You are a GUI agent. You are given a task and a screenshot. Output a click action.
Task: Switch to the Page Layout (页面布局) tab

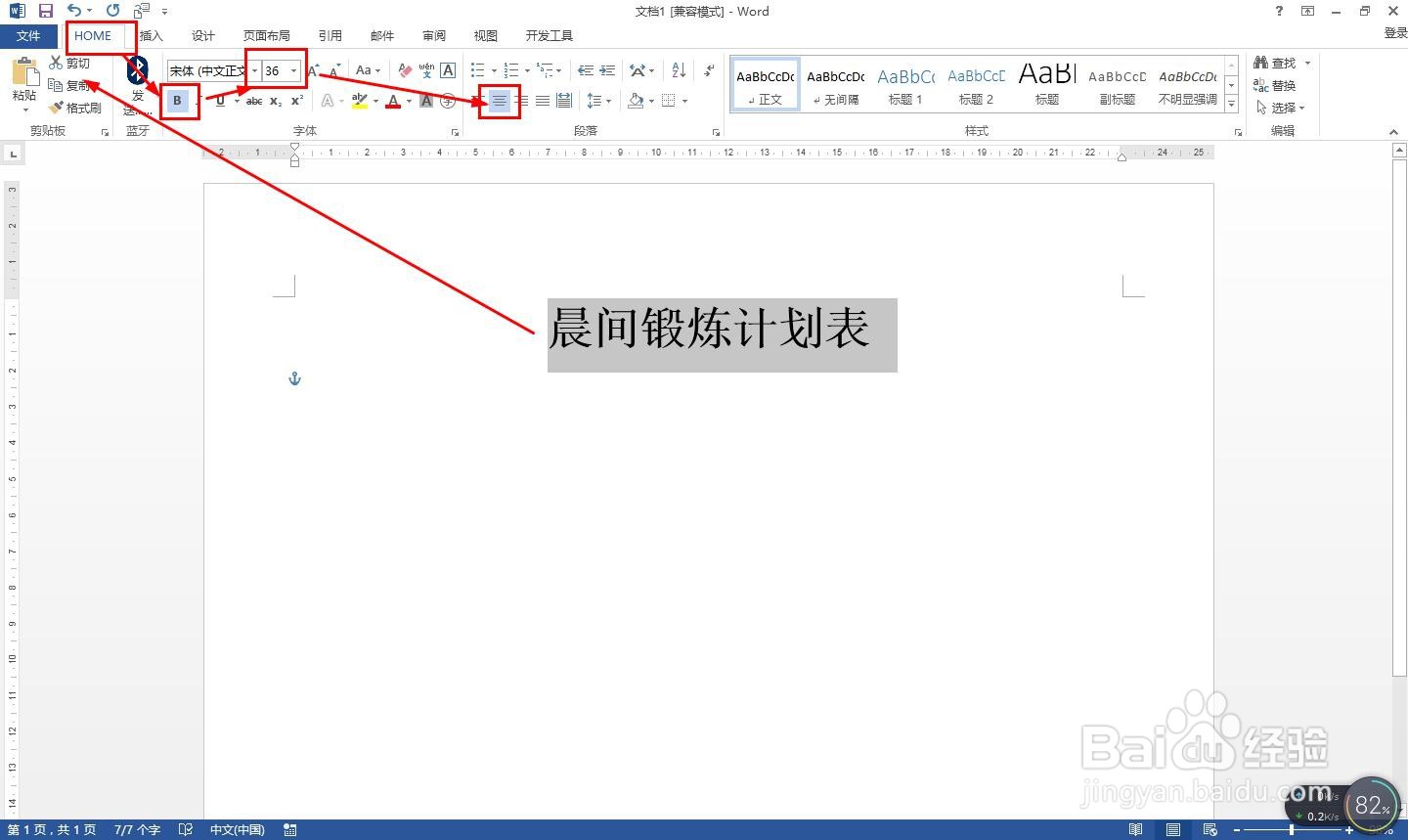coord(267,35)
